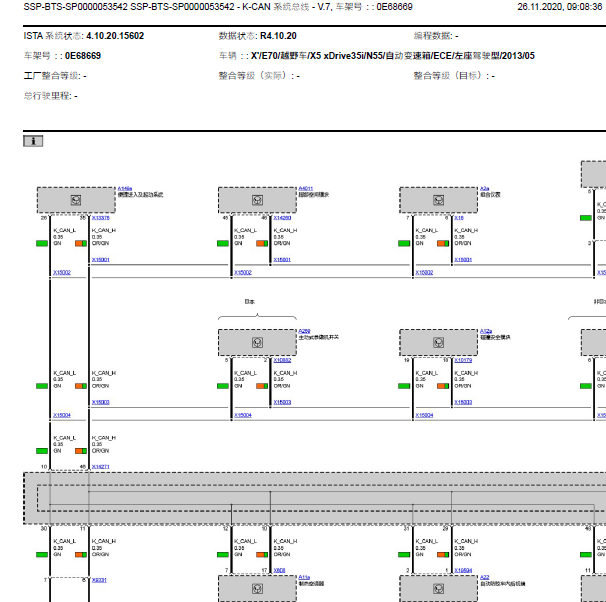Click orange-green K_CAN_H swatch above A22
The width and height of the screenshot is (606, 602).
pyautogui.click(x=443, y=554)
